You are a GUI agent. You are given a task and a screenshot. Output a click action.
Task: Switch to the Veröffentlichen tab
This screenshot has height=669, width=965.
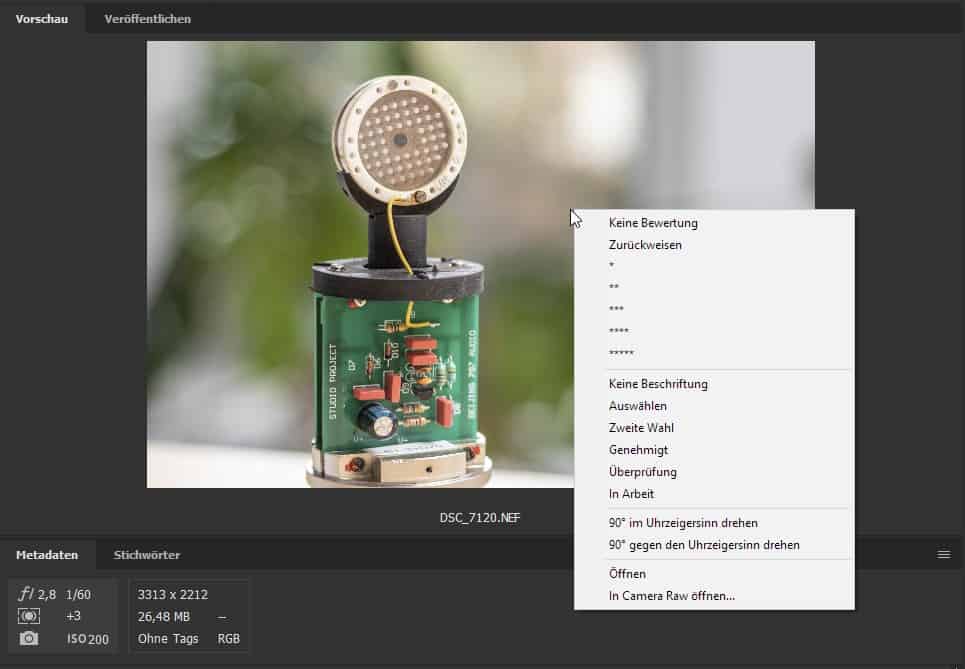pos(147,19)
